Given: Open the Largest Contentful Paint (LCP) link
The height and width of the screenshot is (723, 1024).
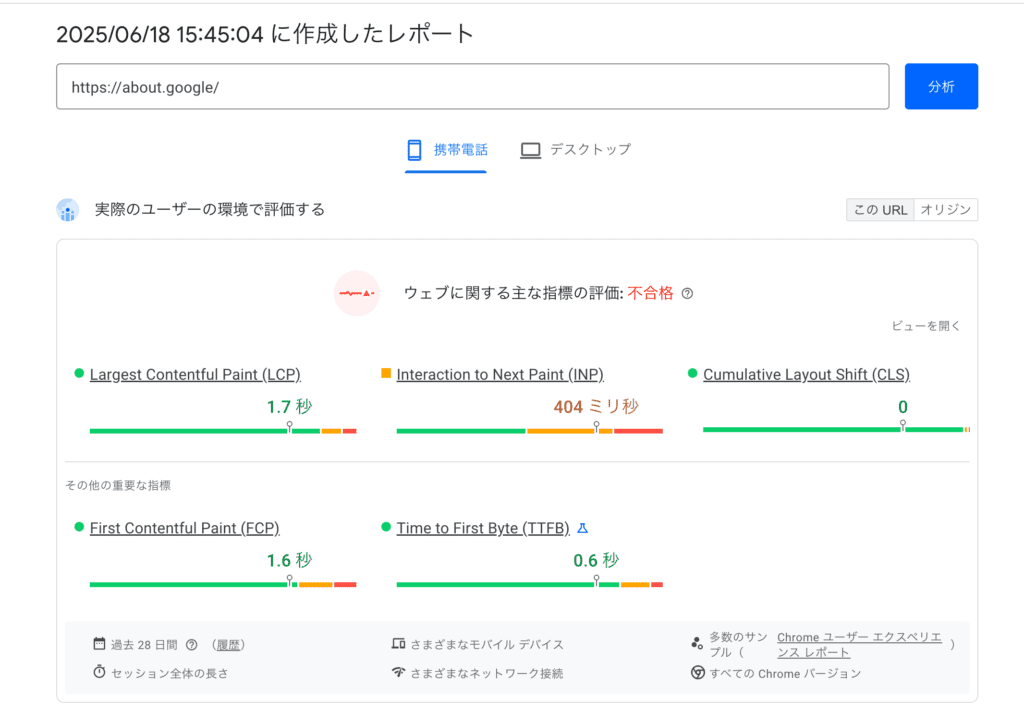Looking at the screenshot, I should [x=195, y=375].
